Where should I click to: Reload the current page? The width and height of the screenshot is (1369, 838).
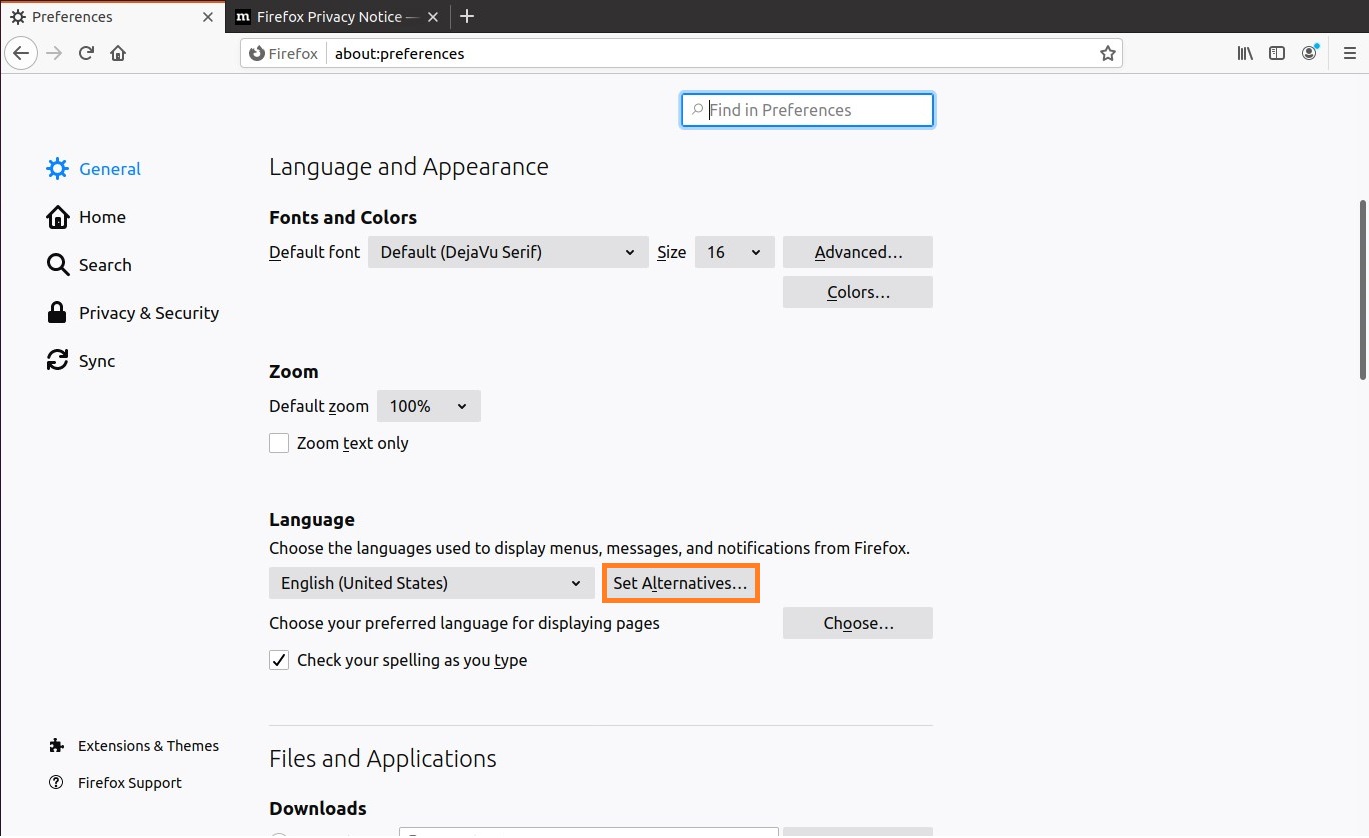pos(87,53)
